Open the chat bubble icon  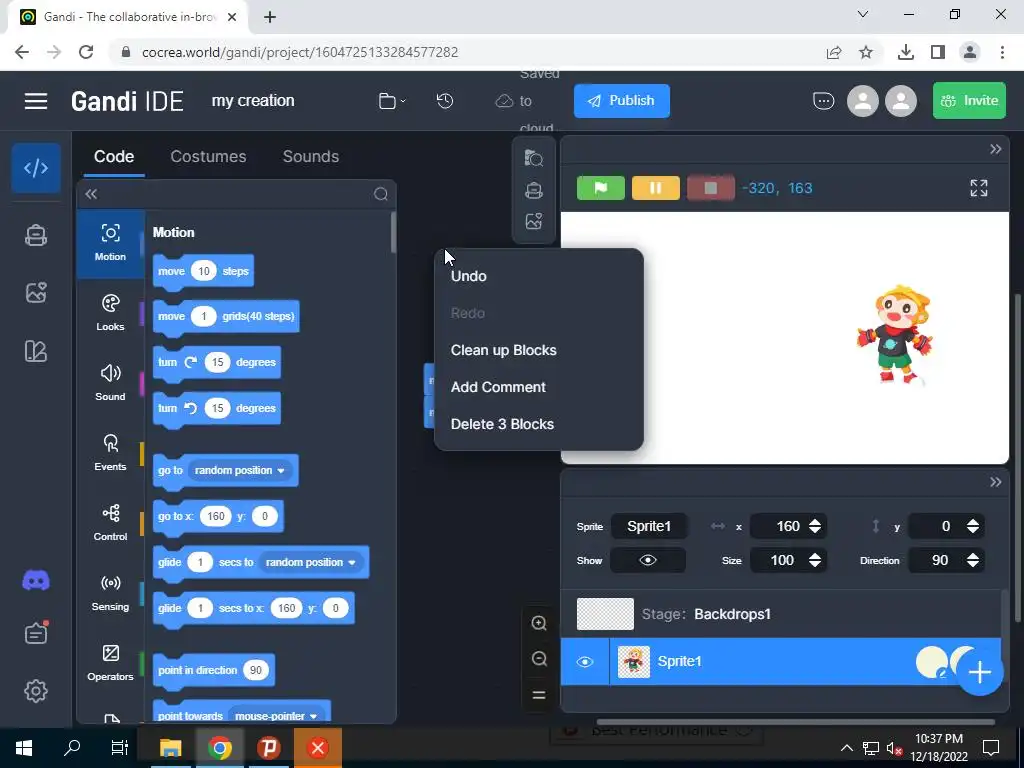click(x=824, y=101)
